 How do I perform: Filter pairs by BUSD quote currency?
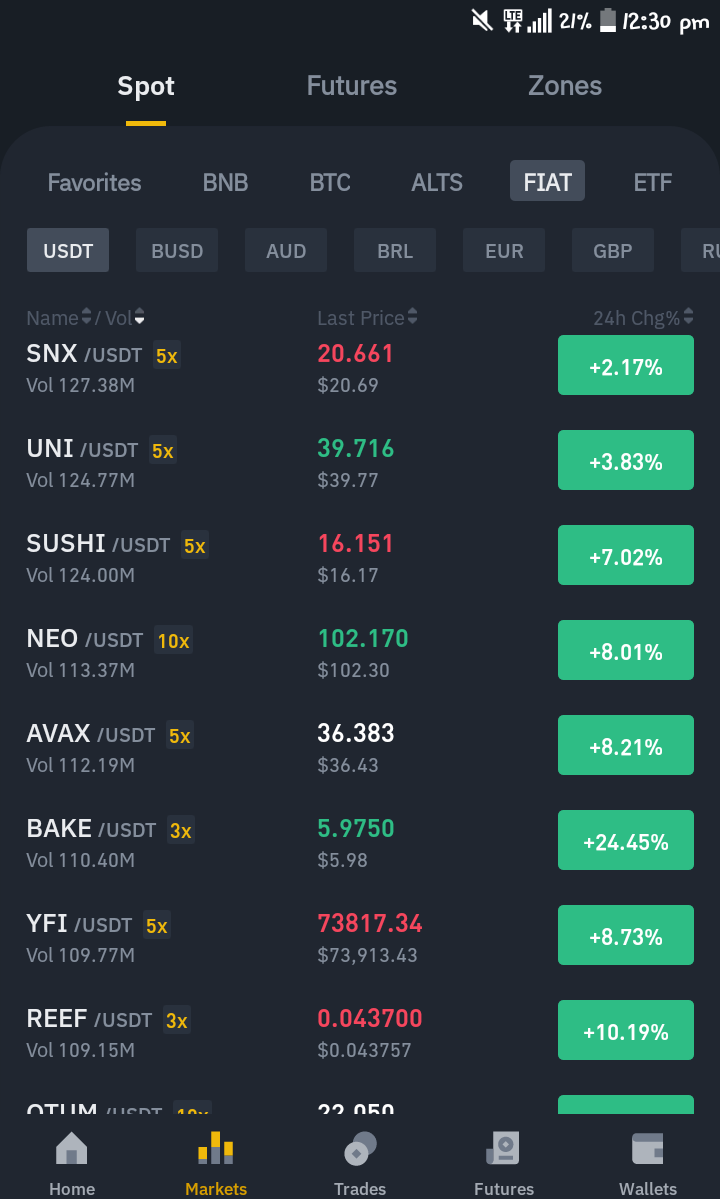click(177, 250)
